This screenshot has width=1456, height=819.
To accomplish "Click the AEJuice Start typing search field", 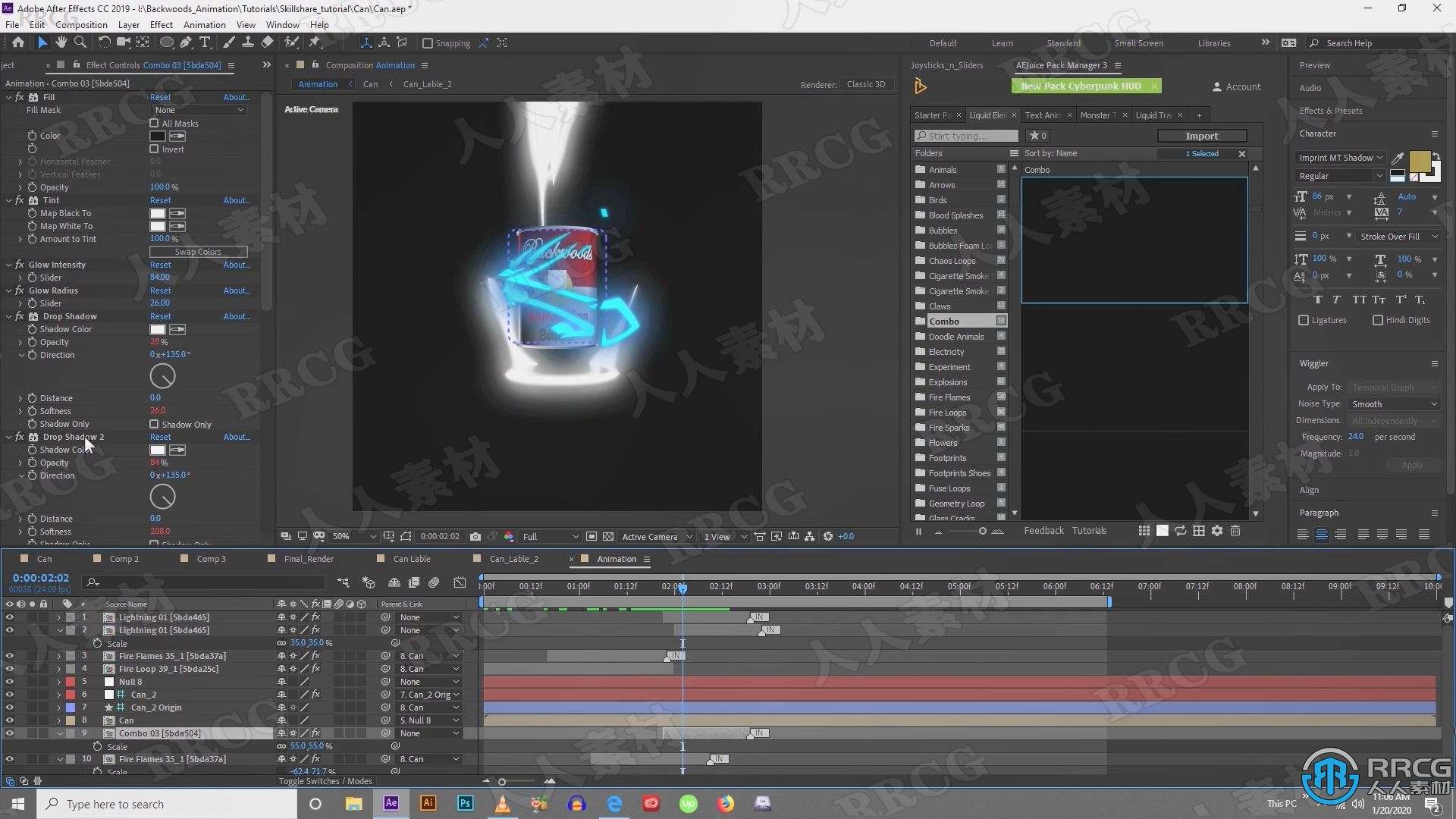I will [965, 136].
